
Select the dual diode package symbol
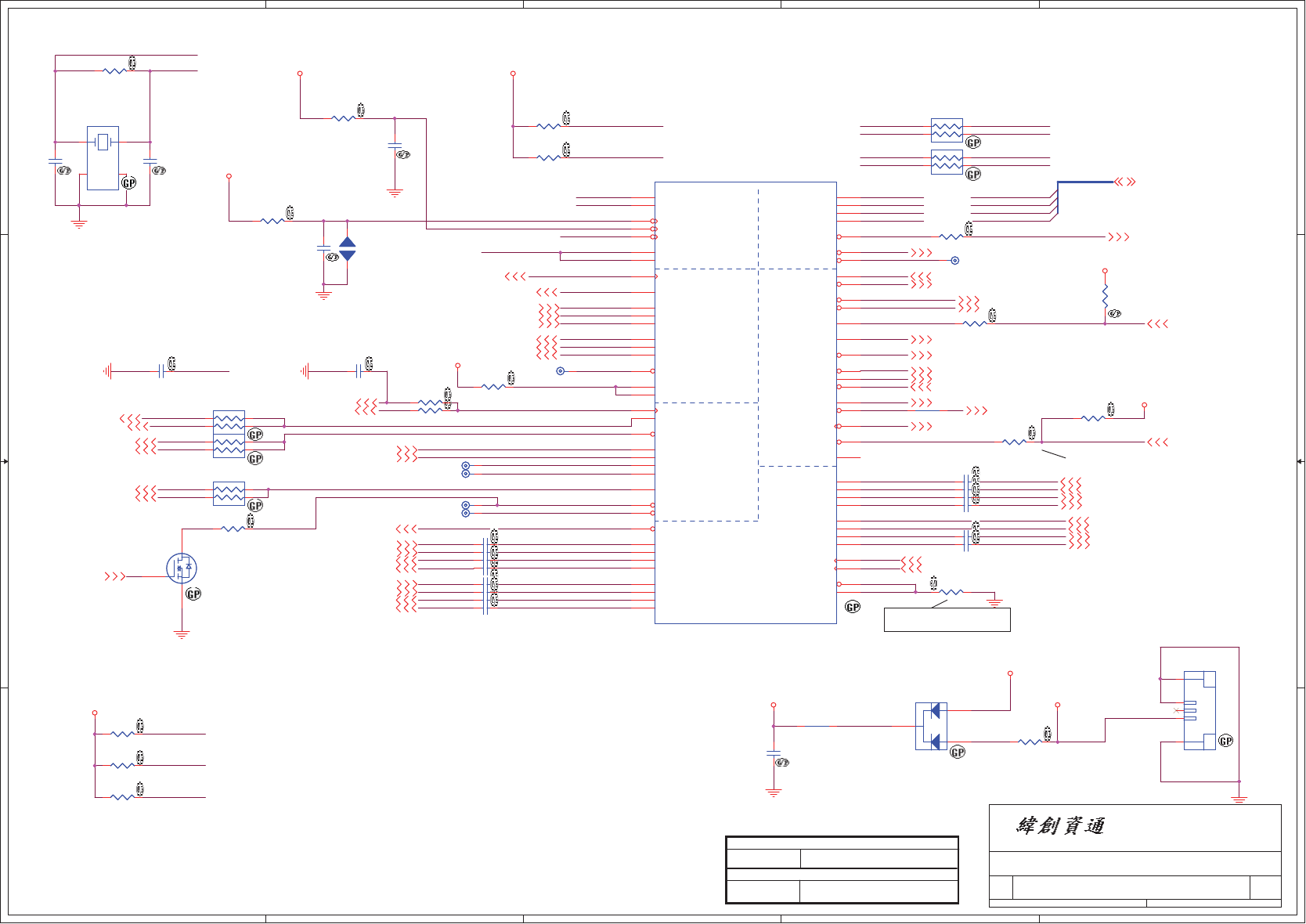click(932, 727)
